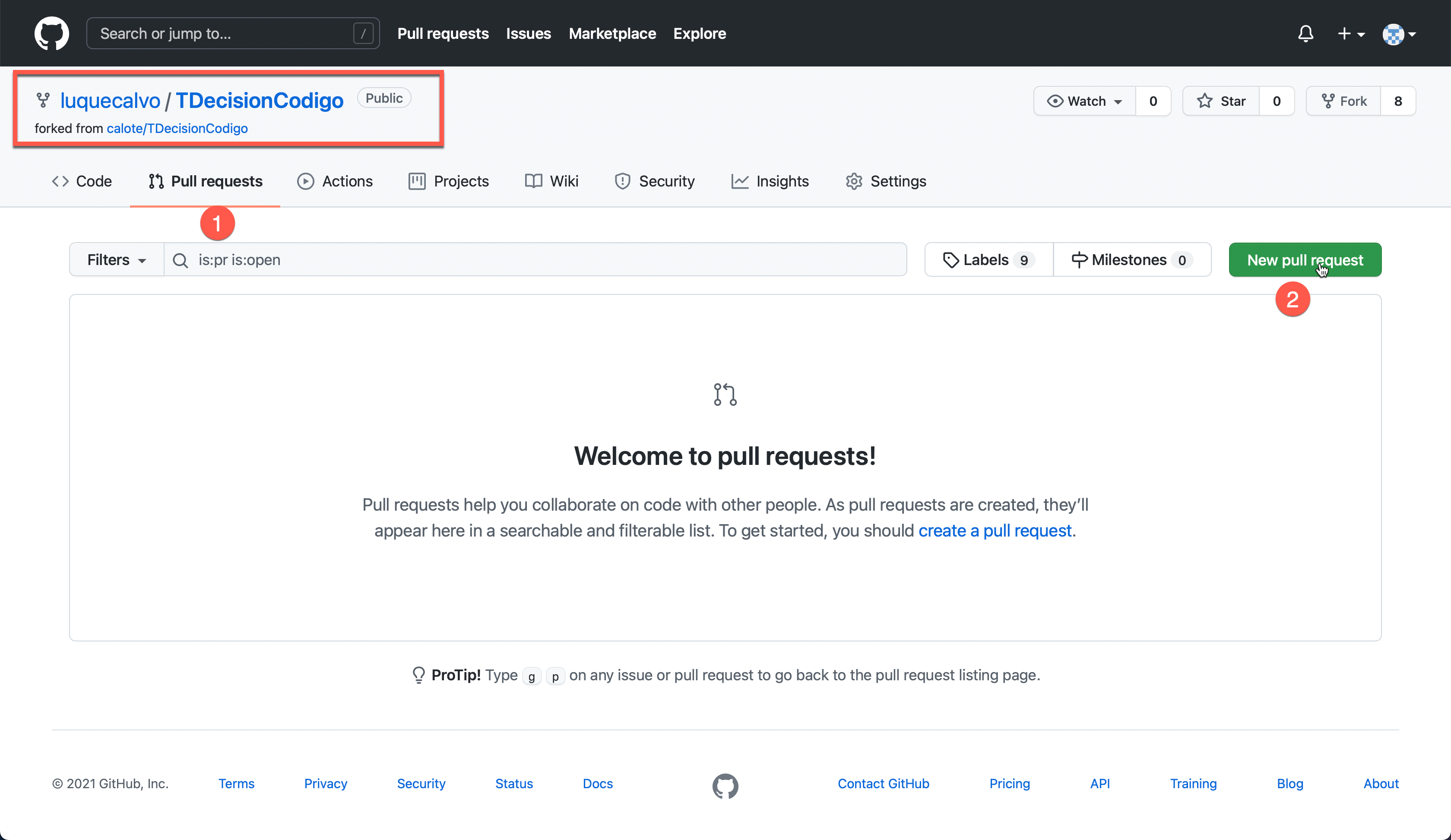
Task: Click the magnifier icon in the filter box
Action: (x=180, y=261)
